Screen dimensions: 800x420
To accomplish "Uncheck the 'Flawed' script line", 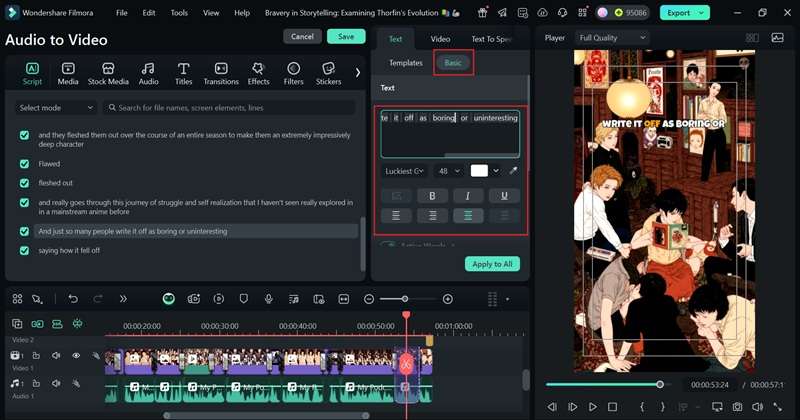I will click(24, 164).
